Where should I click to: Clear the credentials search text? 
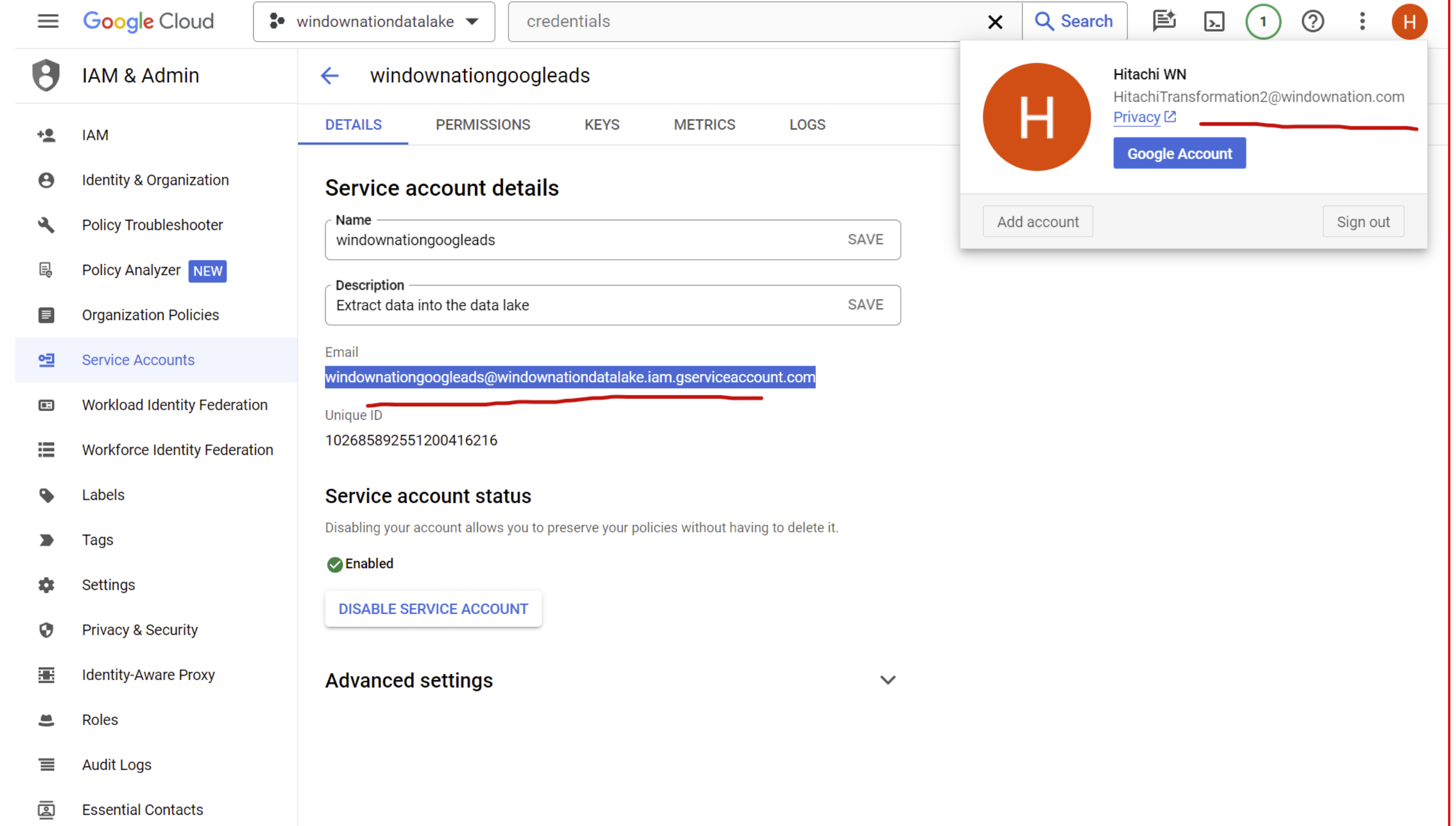click(x=996, y=21)
